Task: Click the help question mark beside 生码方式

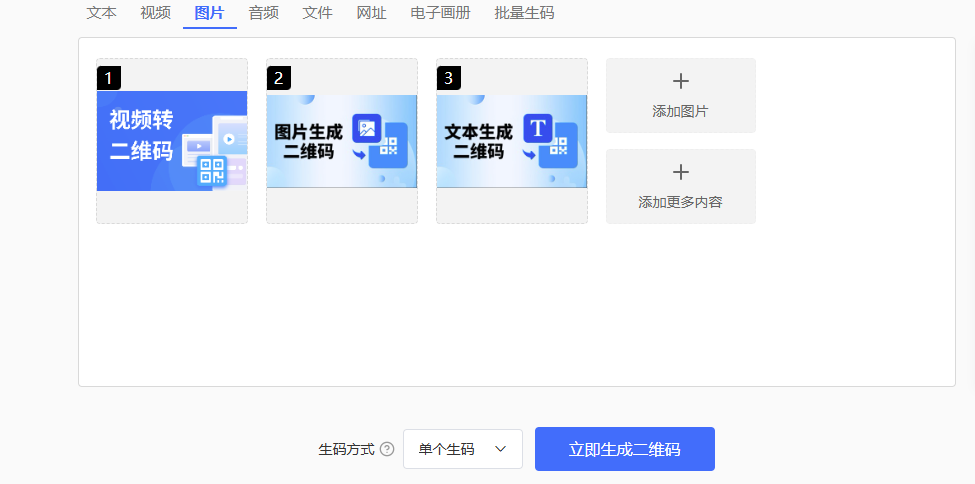Action: click(x=387, y=450)
